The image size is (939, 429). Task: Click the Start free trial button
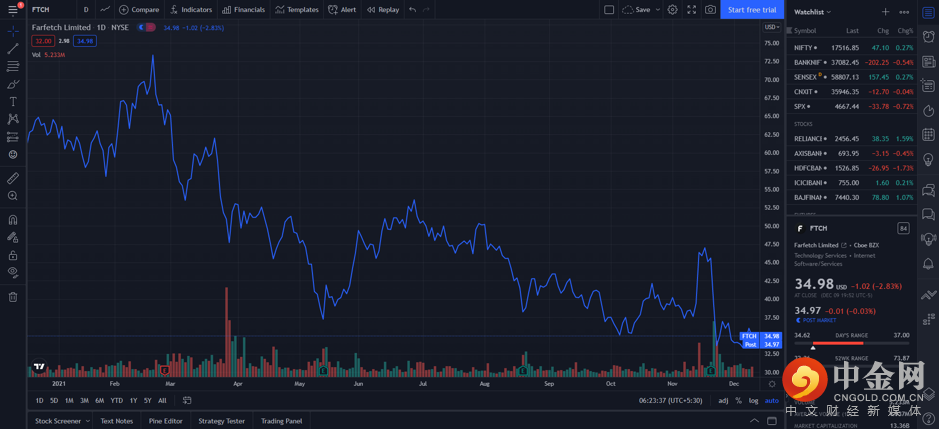click(752, 10)
